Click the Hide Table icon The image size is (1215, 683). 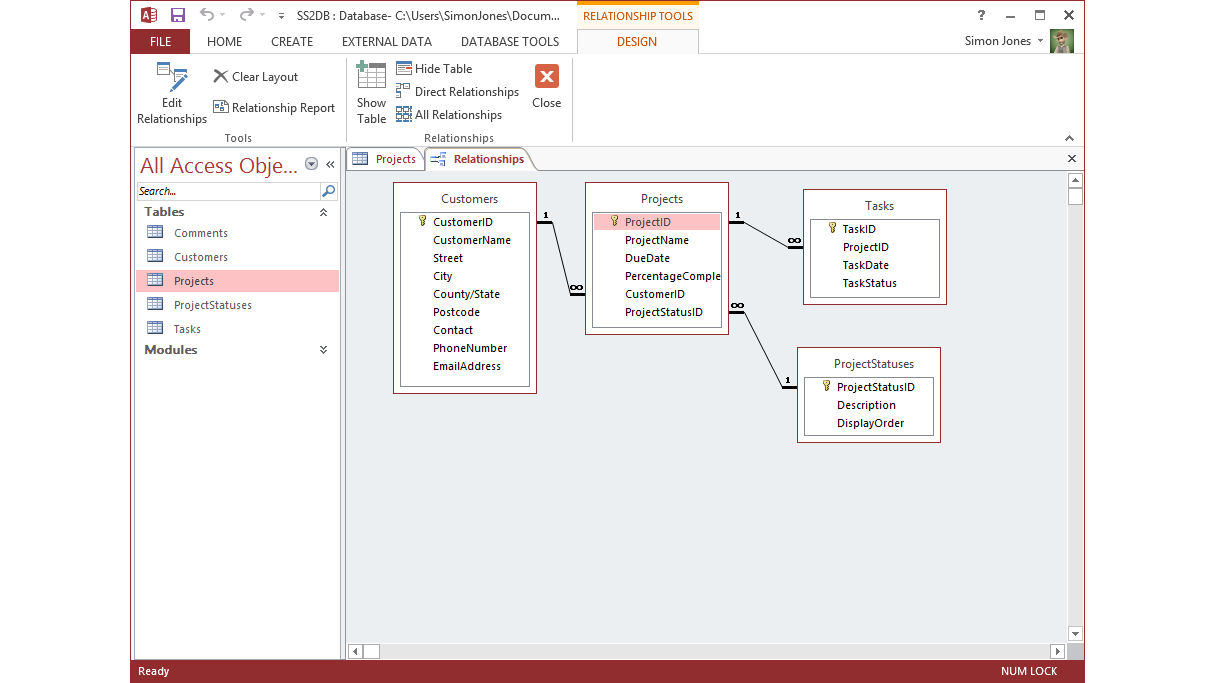(404, 68)
